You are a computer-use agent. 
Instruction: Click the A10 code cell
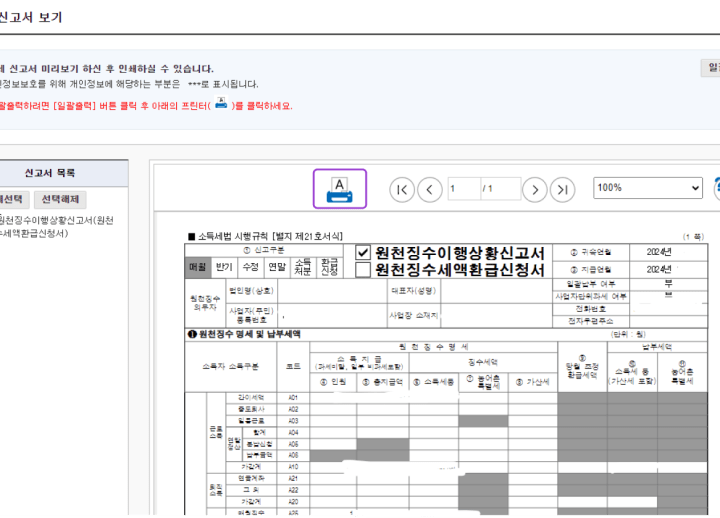[x=293, y=467]
